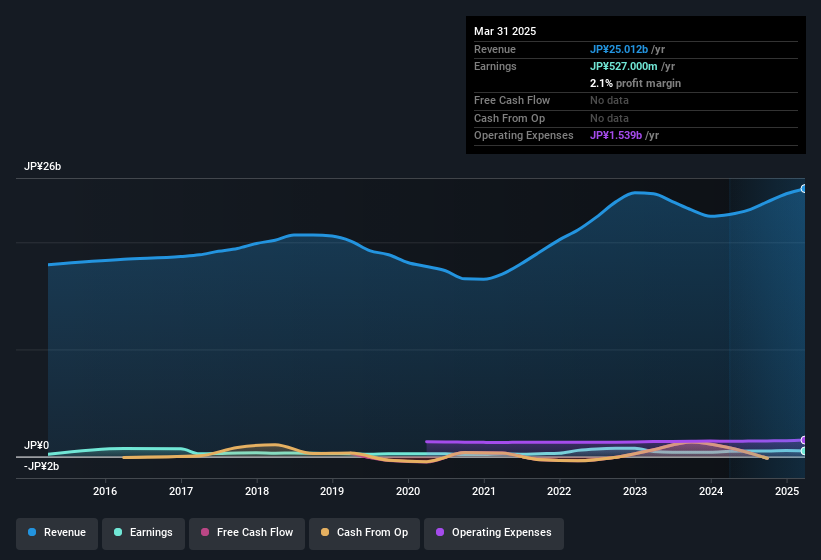Screen dimensions: 821x560
Task: Toggle the Revenue series legend button
Action: (57, 534)
